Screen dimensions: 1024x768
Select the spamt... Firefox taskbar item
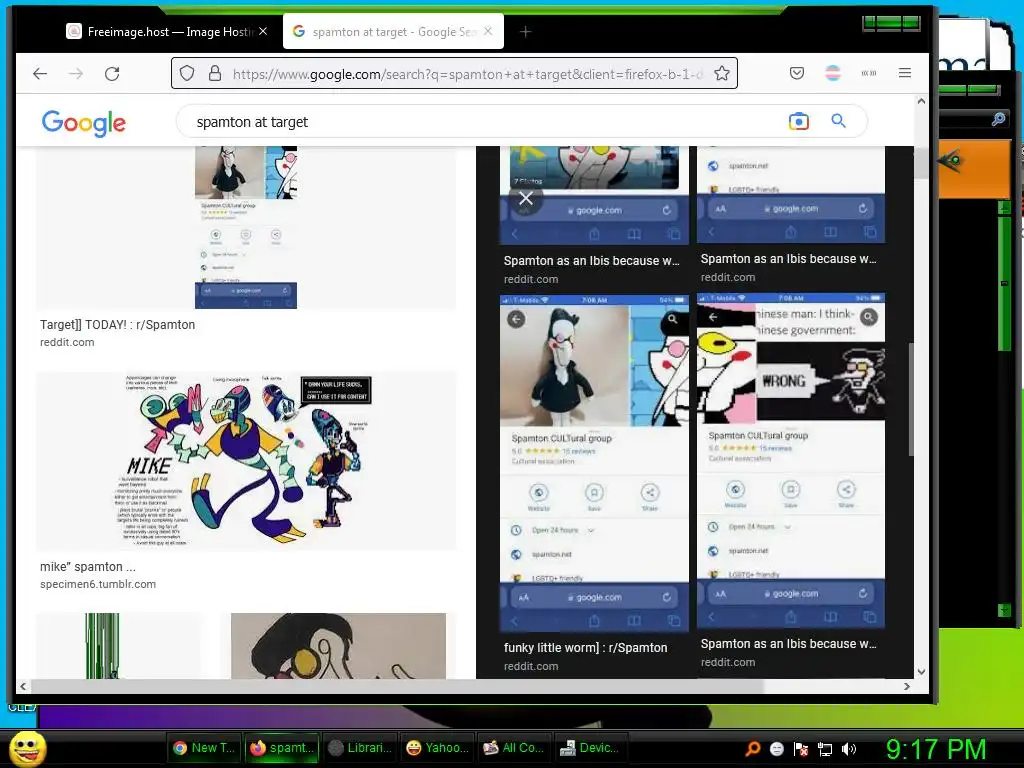point(282,748)
